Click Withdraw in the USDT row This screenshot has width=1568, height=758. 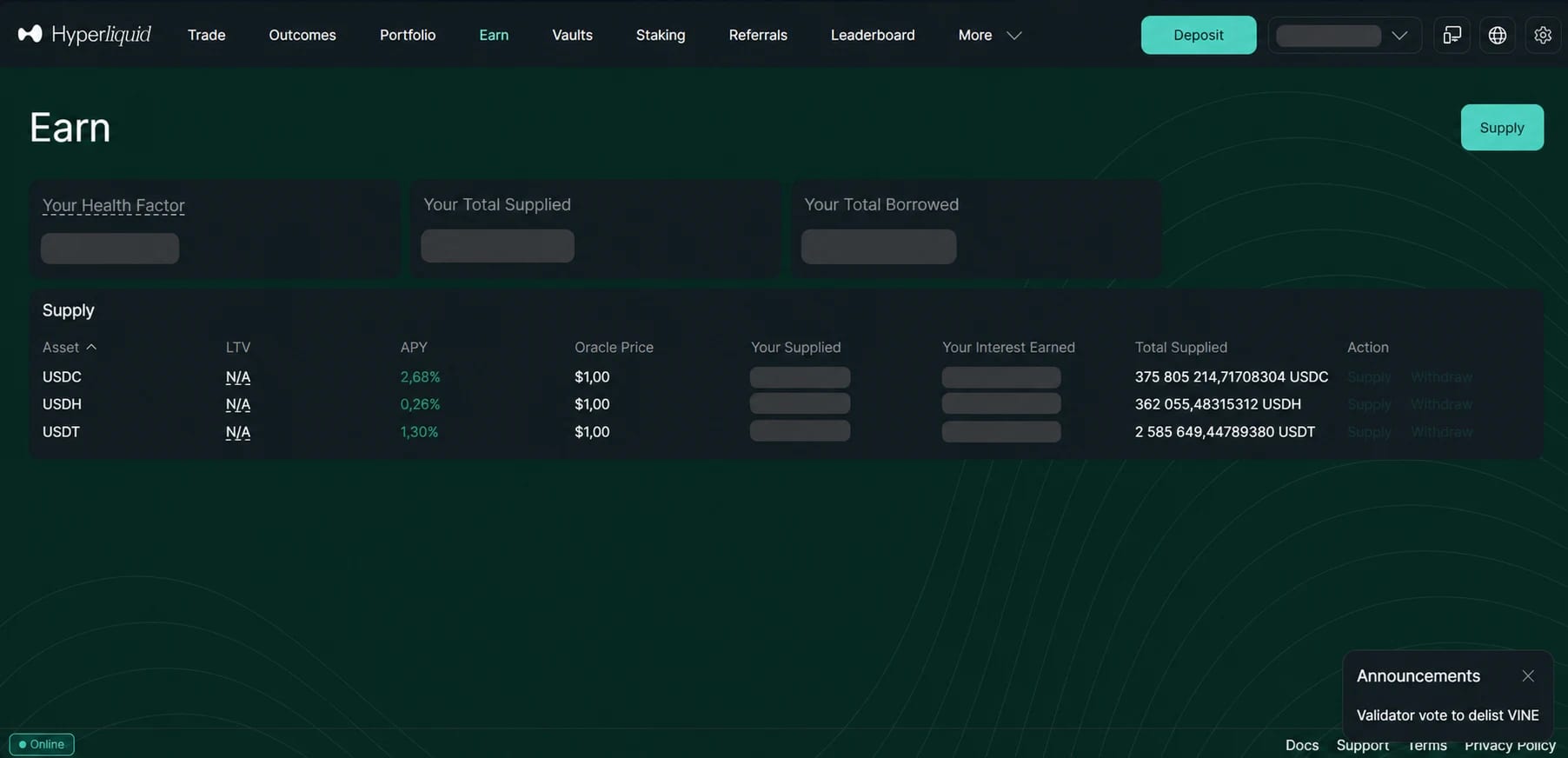(1441, 432)
